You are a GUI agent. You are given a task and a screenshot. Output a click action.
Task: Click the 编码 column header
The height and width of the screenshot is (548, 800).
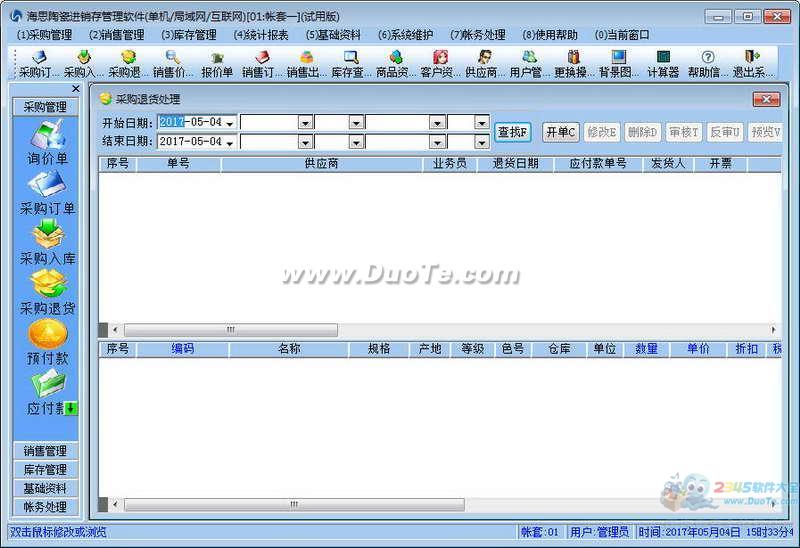click(183, 348)
